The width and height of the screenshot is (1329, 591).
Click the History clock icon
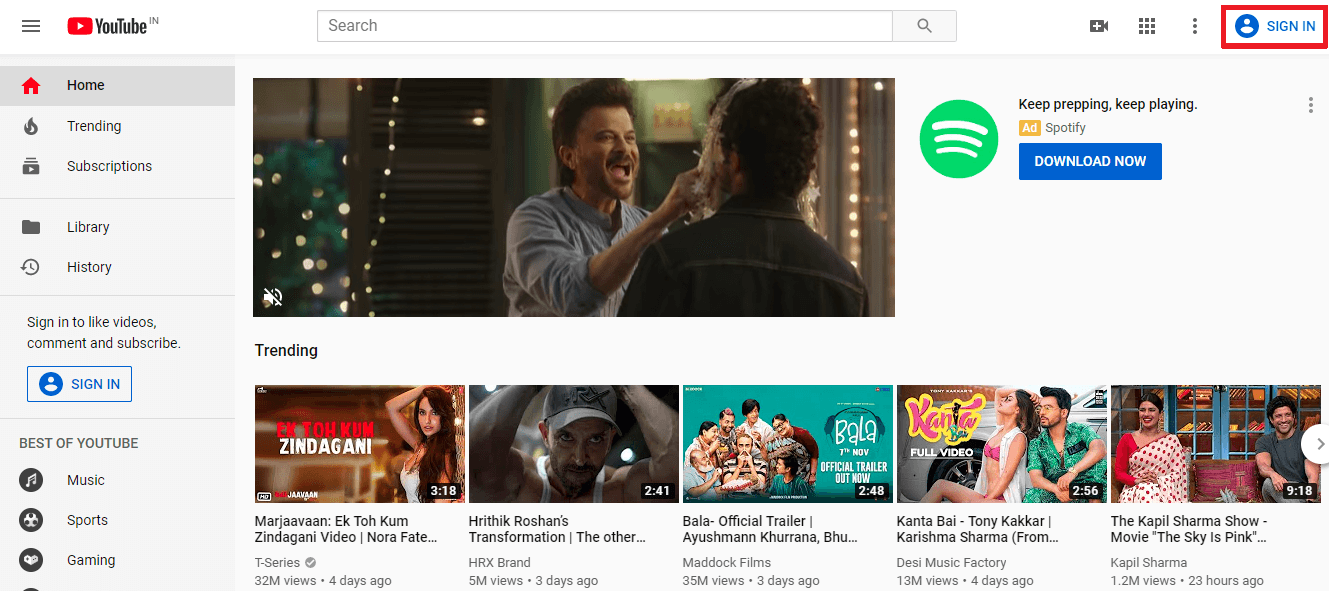pyautogui.click(x=31, y=267)
